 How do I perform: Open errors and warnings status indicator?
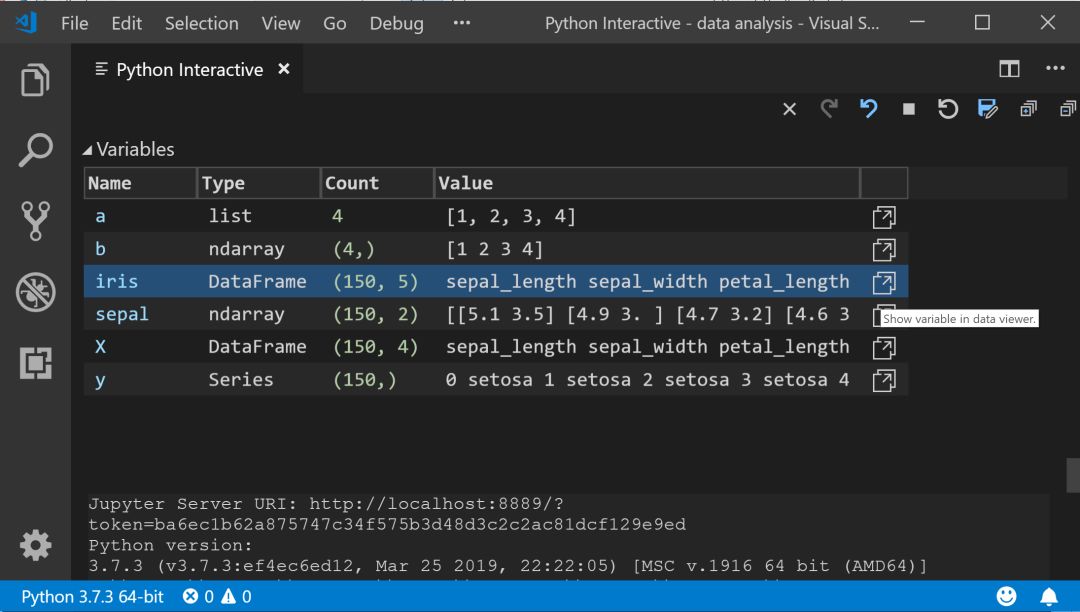point(217,597)
